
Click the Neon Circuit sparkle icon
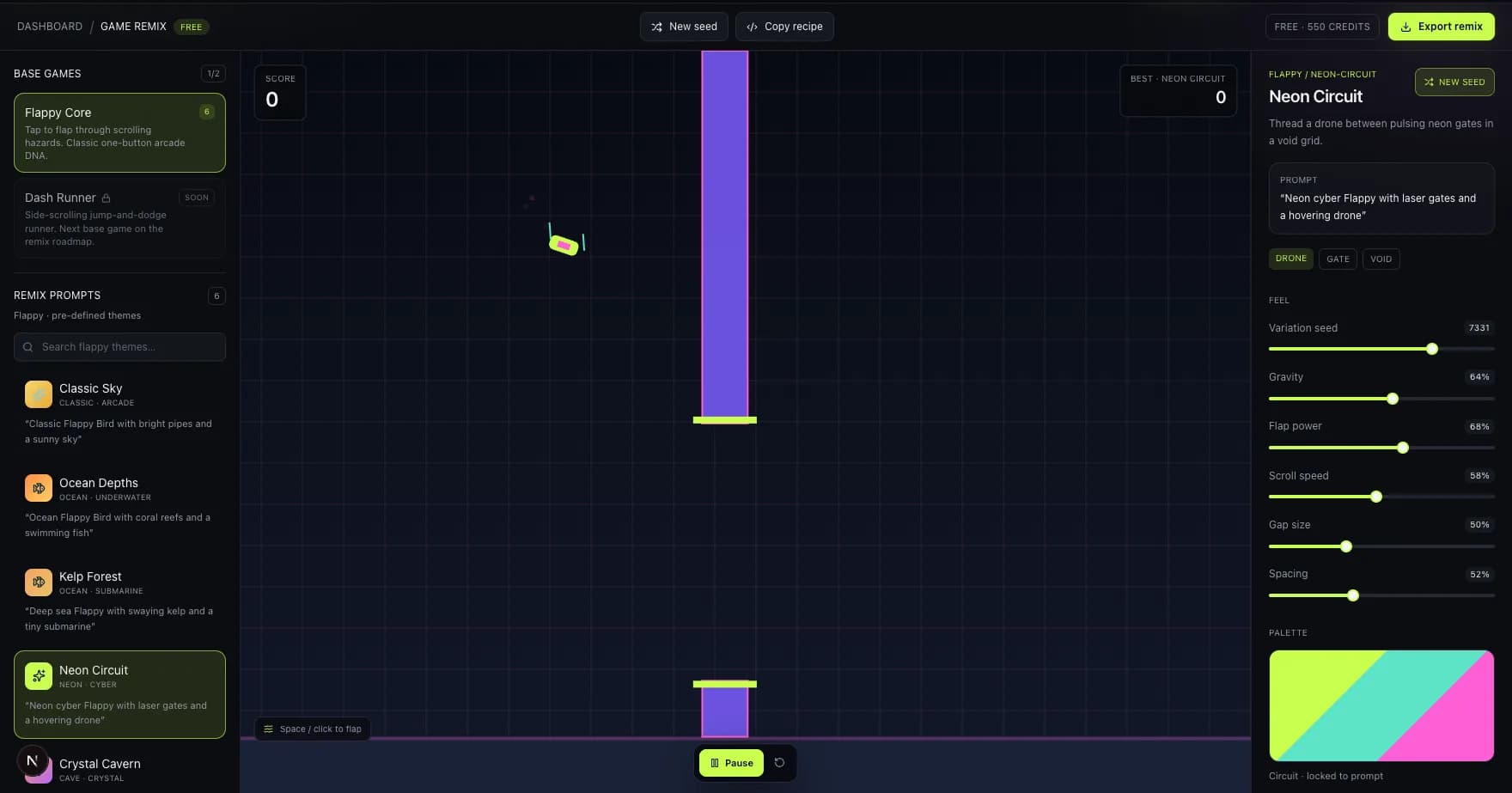tap(39, 676)
